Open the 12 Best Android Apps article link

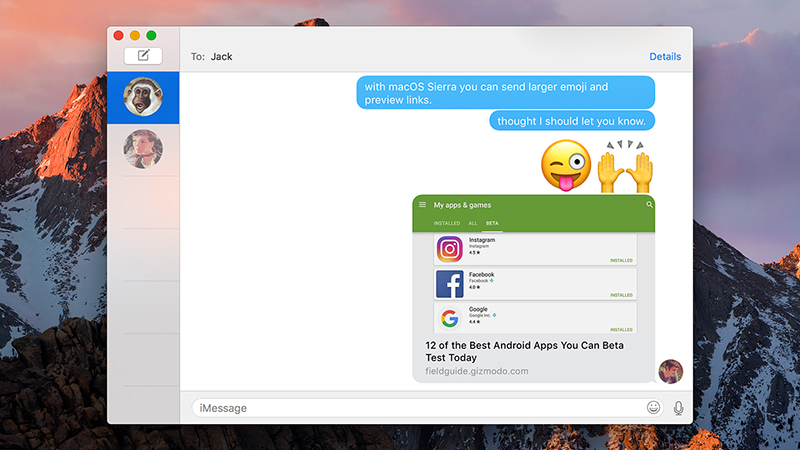pyautogui.click(x=524, y=352)
